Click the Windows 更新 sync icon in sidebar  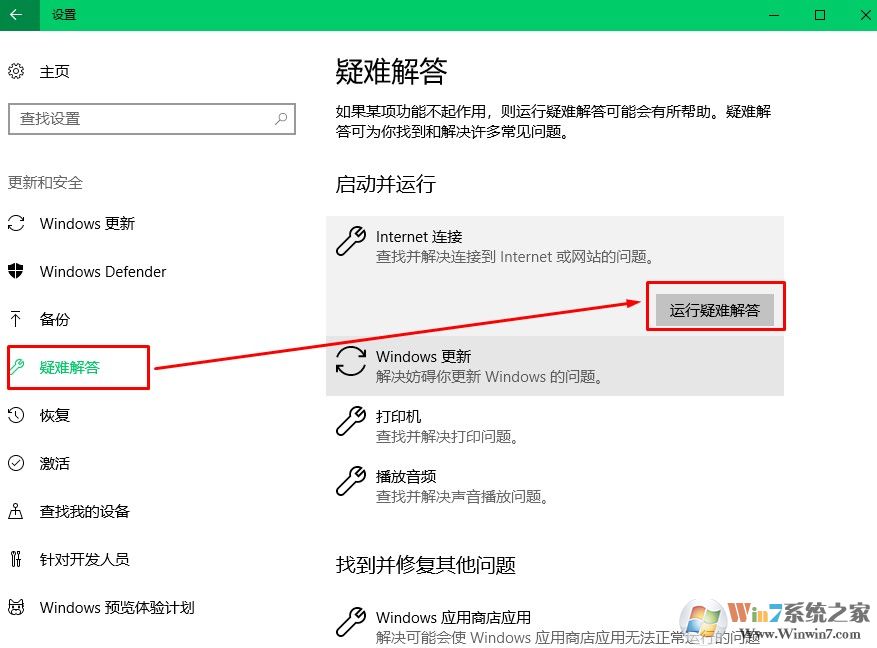click(x=16, y=223)
